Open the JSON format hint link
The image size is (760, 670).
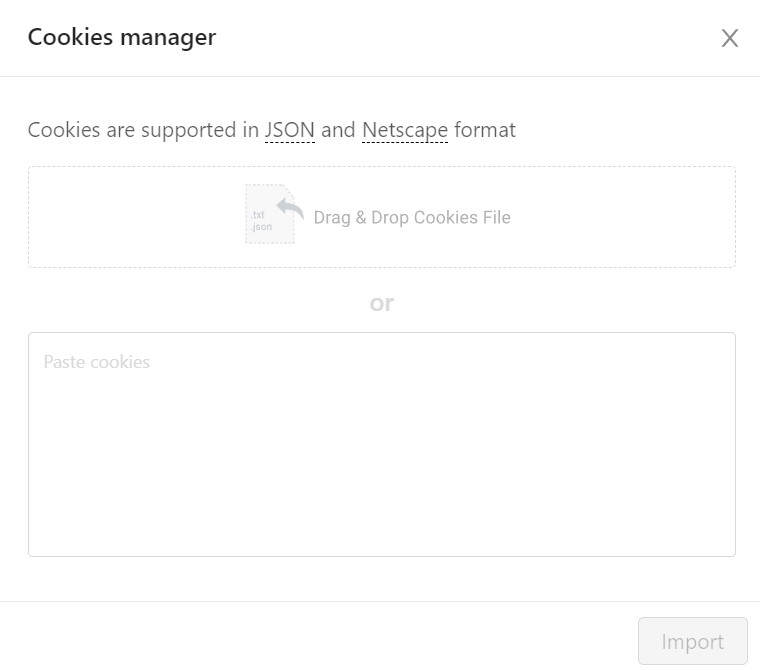coord(290,130)
